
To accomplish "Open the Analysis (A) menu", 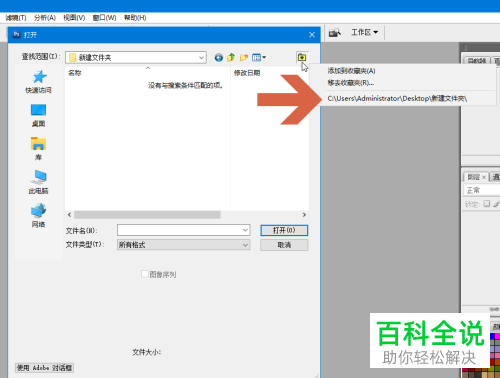I will point(45,18).
